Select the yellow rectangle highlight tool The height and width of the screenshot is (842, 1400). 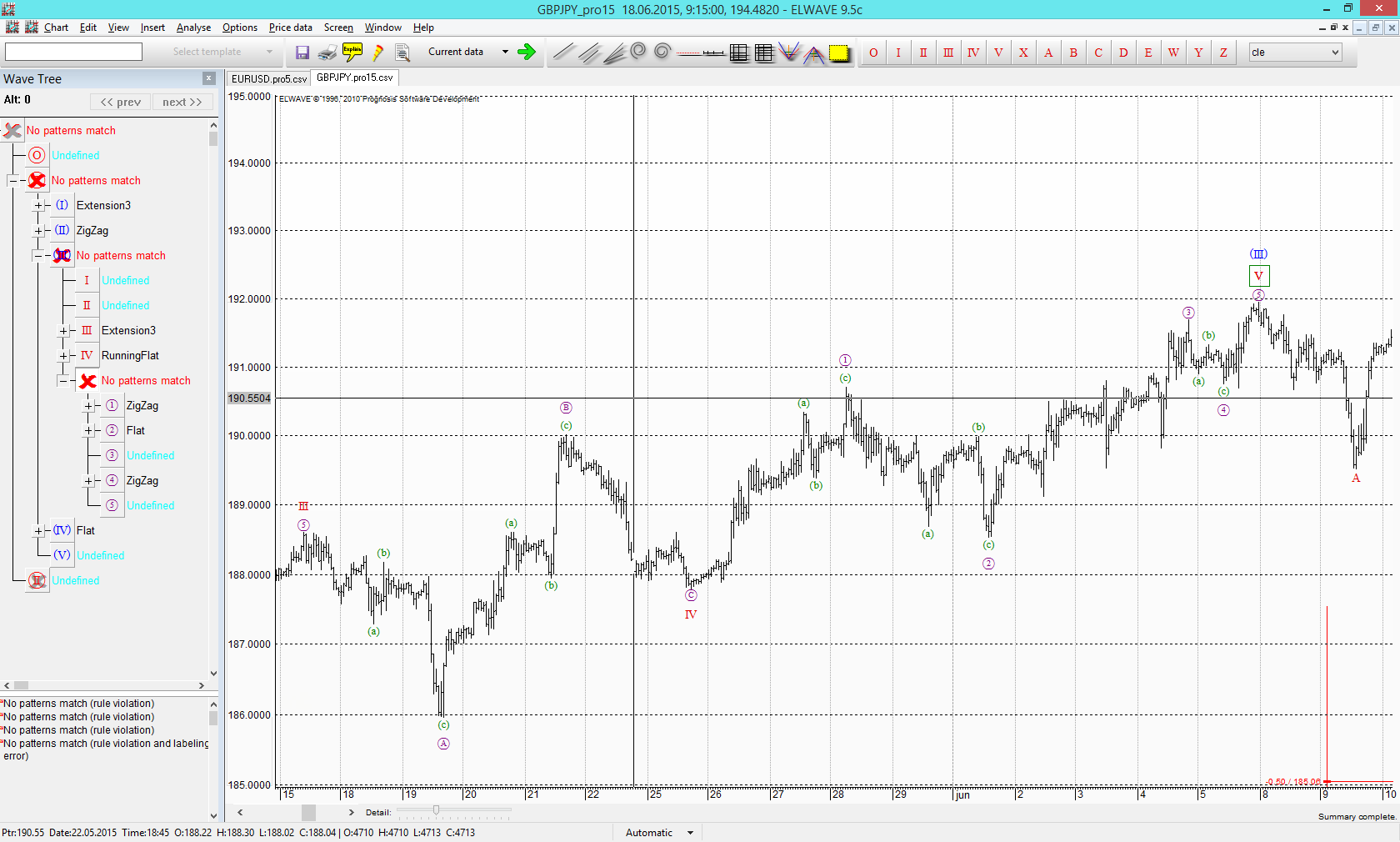coord(839,53)
